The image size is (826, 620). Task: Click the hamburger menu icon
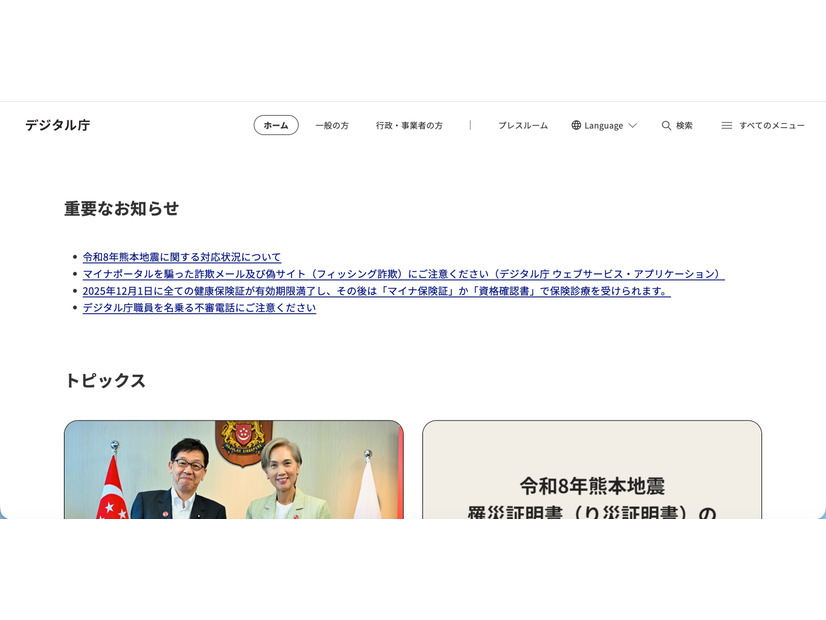pos(726,125)
